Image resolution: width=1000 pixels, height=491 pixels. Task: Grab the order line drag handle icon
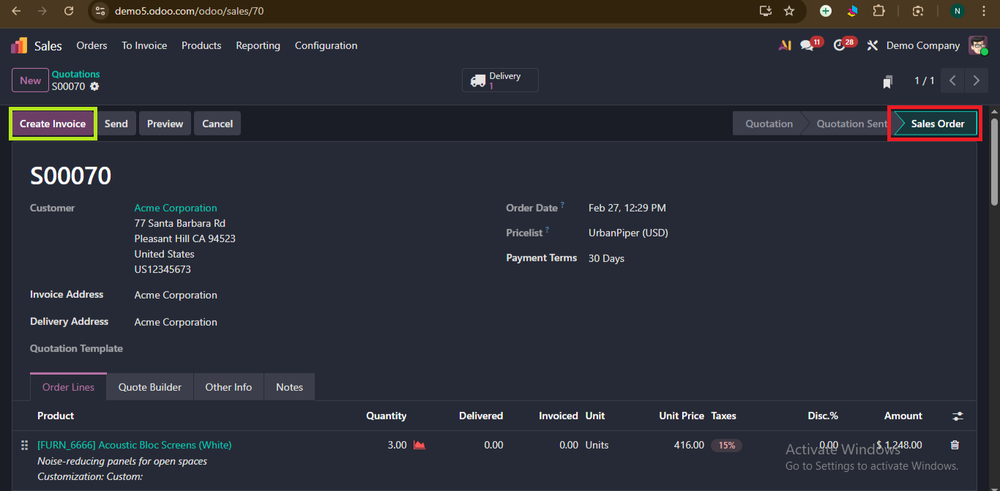25,445
